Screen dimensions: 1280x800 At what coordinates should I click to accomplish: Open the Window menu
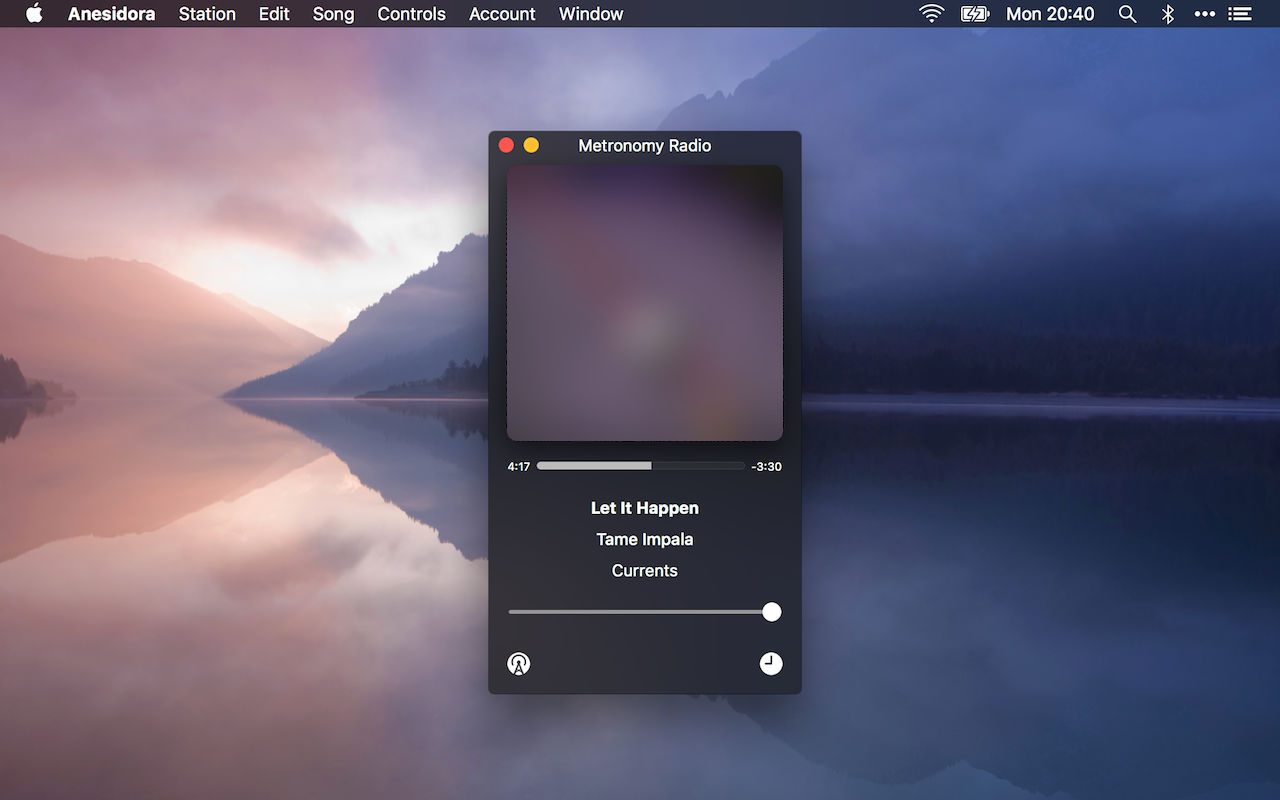coord(591,14)
